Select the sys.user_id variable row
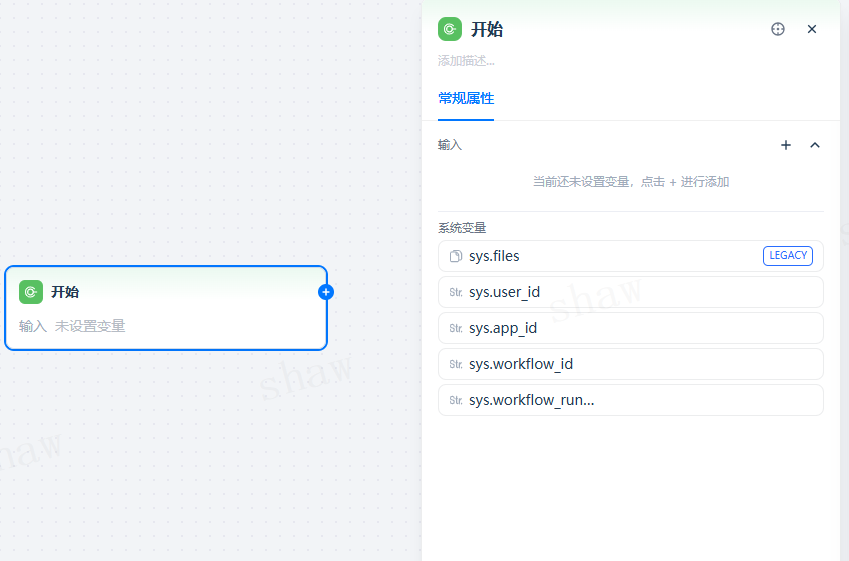The width and height of the screenshot is (849, 561). [x=630, y=292]
